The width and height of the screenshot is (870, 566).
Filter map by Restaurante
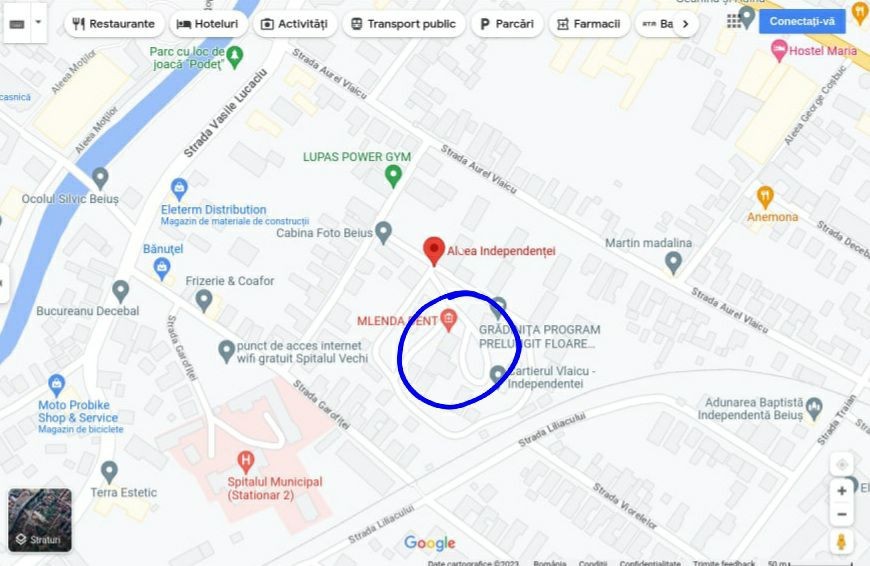pos(114,24)
